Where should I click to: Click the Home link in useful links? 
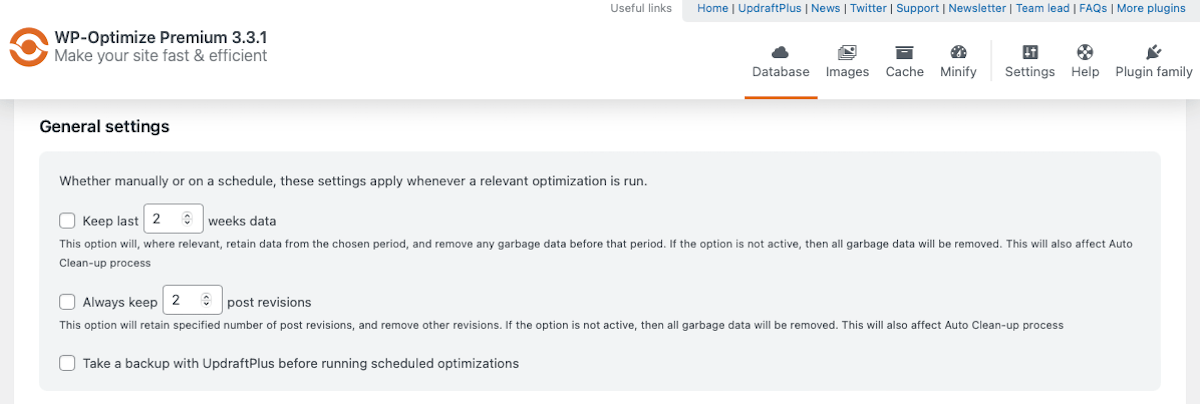pos(712,8)
